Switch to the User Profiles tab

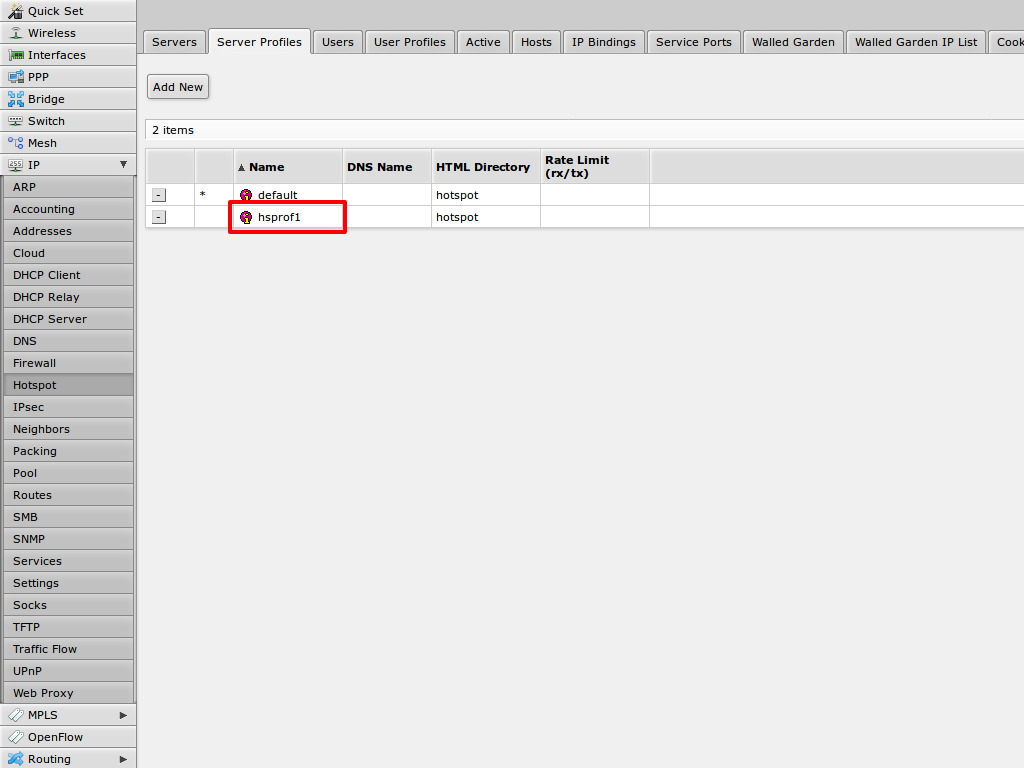click(409, 42)
